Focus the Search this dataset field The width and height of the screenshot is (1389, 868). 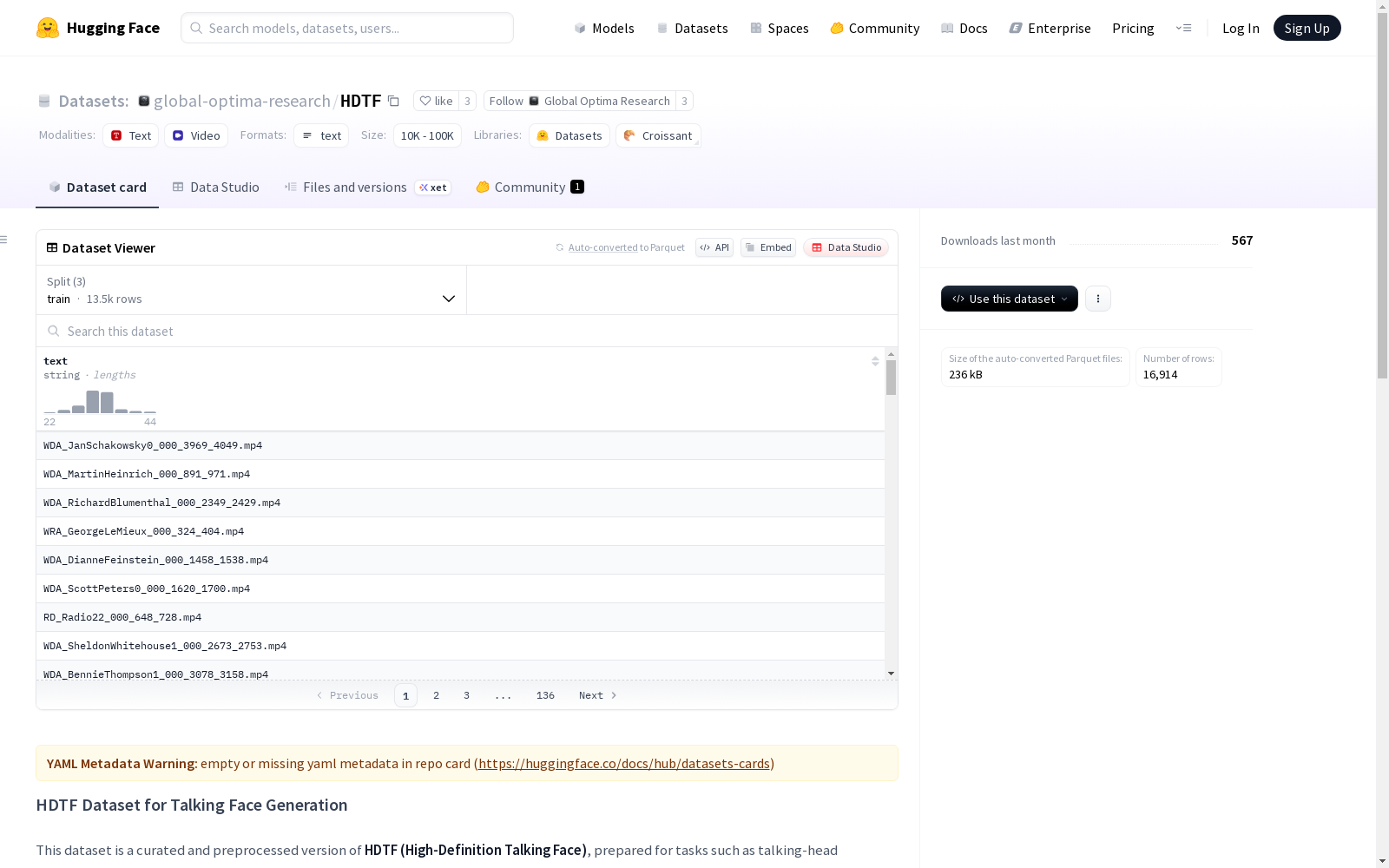tap(467, 331)
